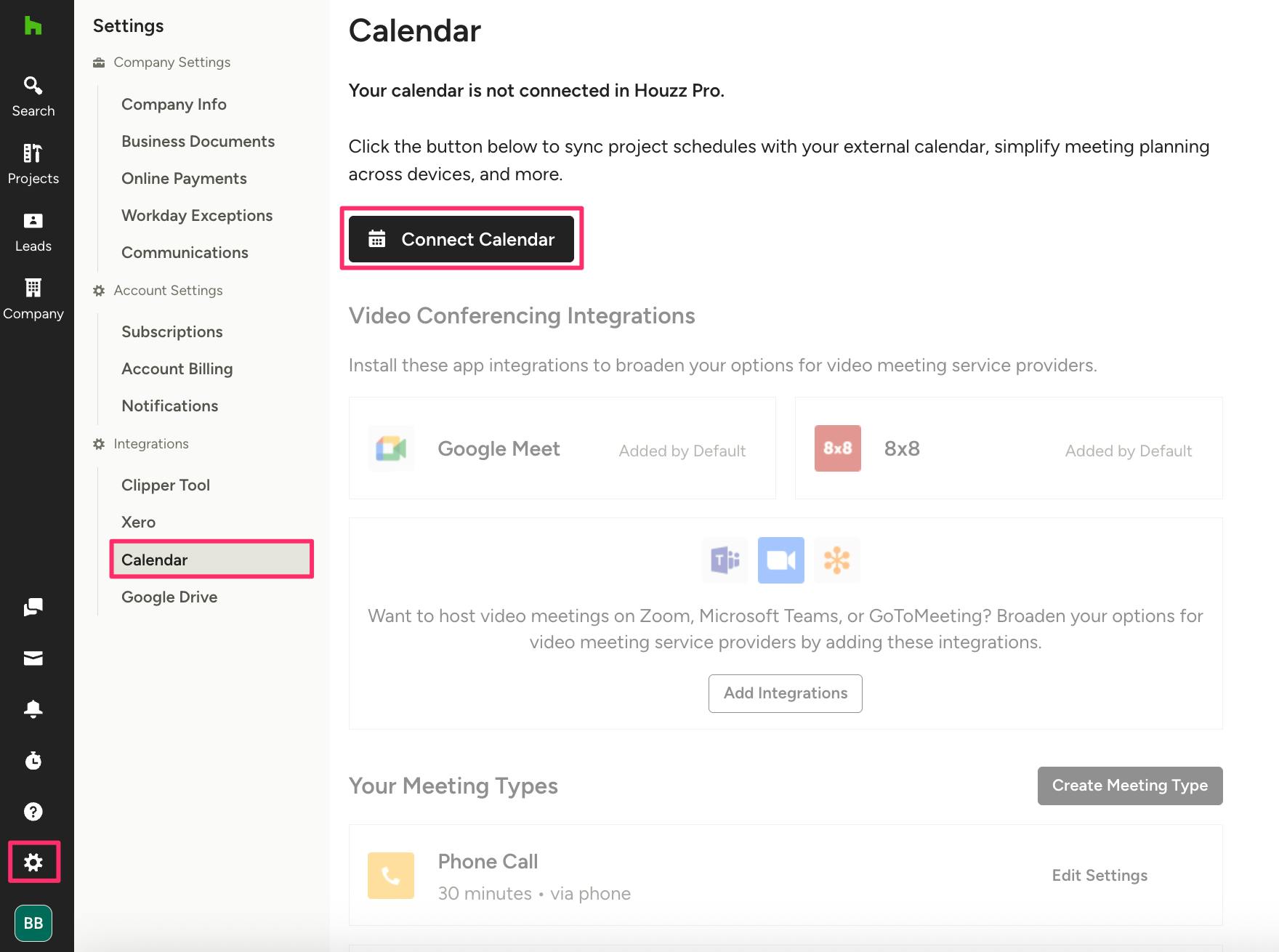This screenshot has height=952, width=1279.
Task: Select Communications in settings menu
Action: tap(185, 252)
